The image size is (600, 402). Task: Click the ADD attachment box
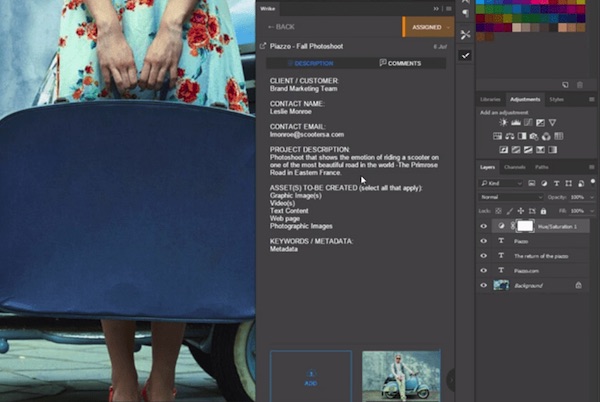(x=311, y=376)
